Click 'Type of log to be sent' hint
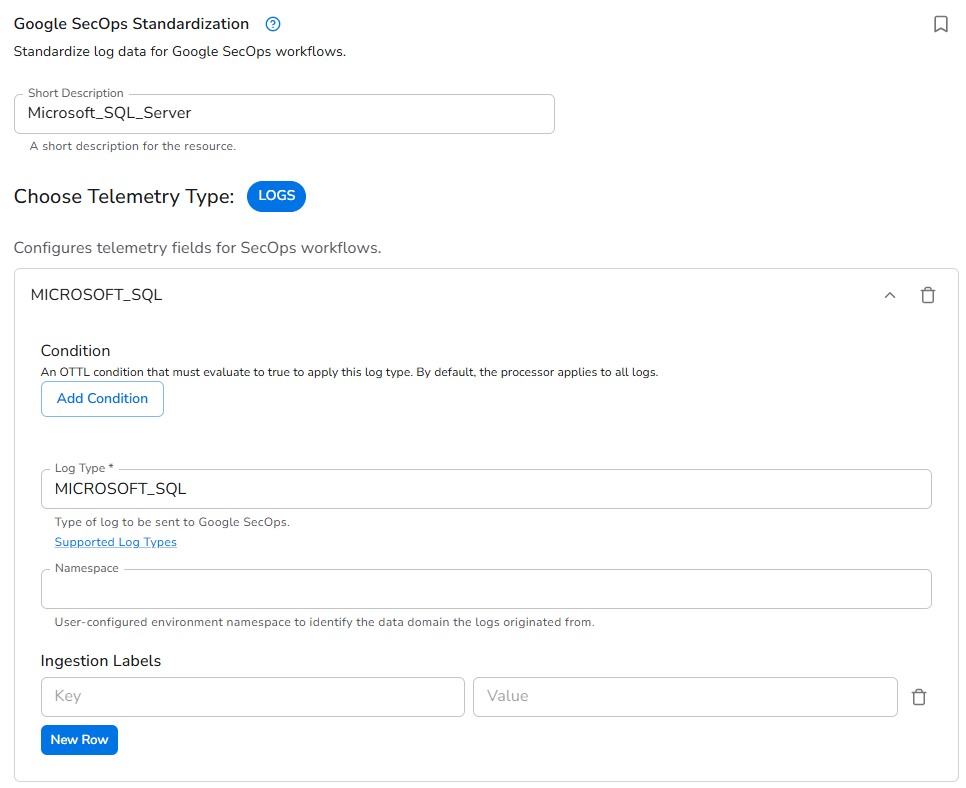This screenshot has height=788, width=966. click(172, 522)
